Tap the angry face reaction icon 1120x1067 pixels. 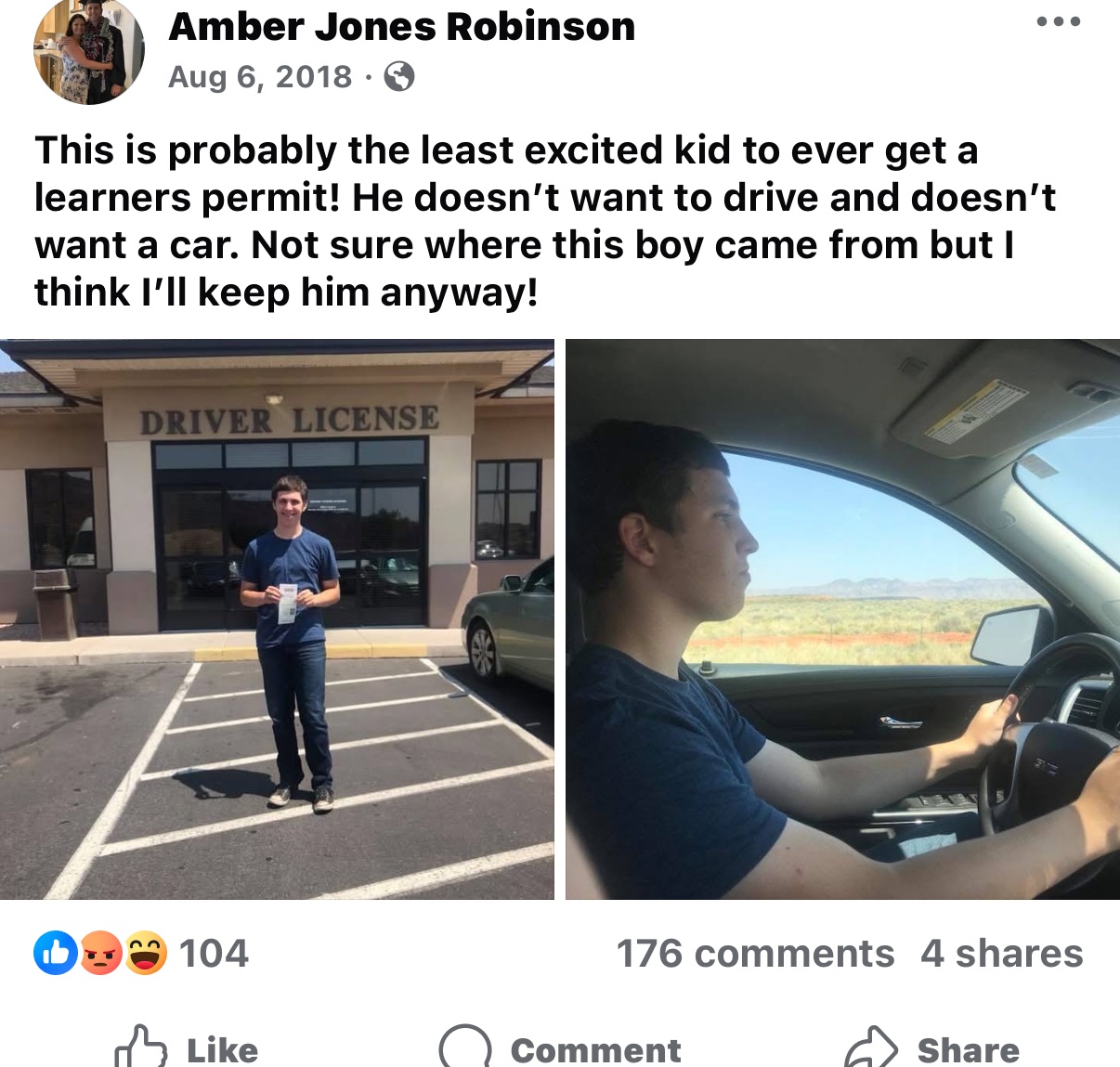[x=100, y=953]
